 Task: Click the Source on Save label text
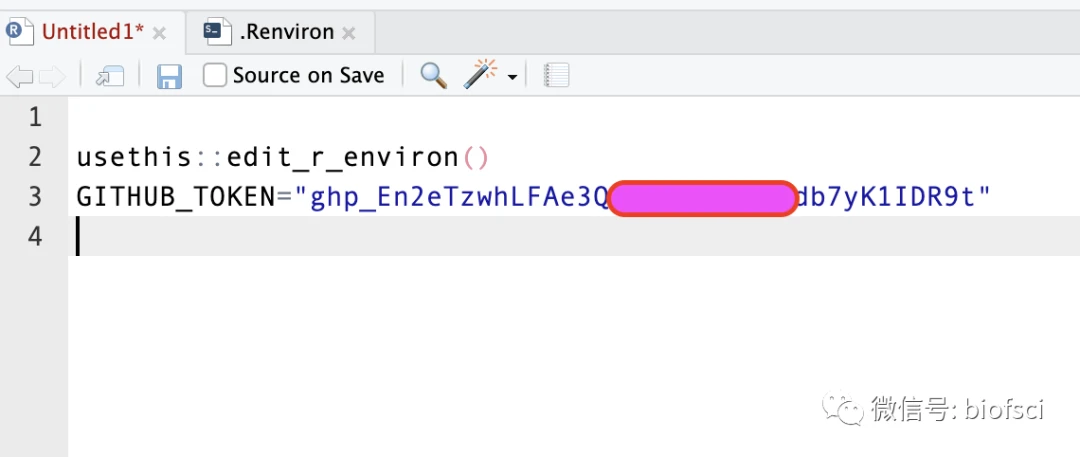(308, 75)
